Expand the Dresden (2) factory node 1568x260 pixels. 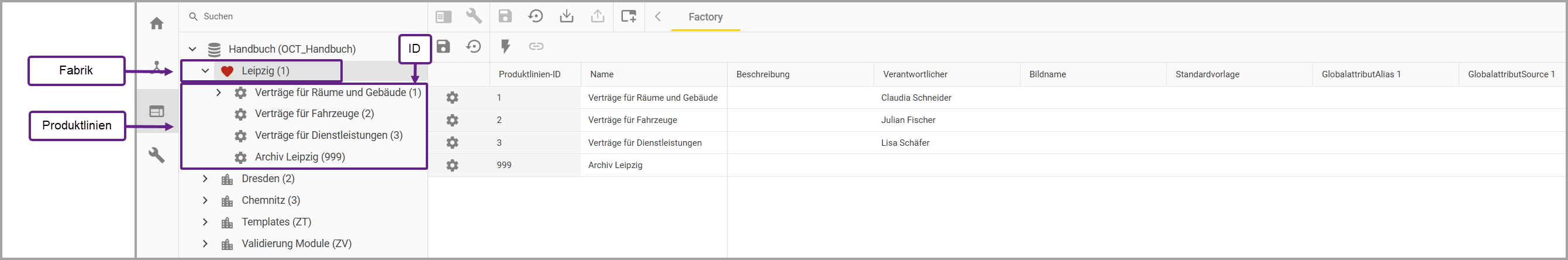(205, 179)
